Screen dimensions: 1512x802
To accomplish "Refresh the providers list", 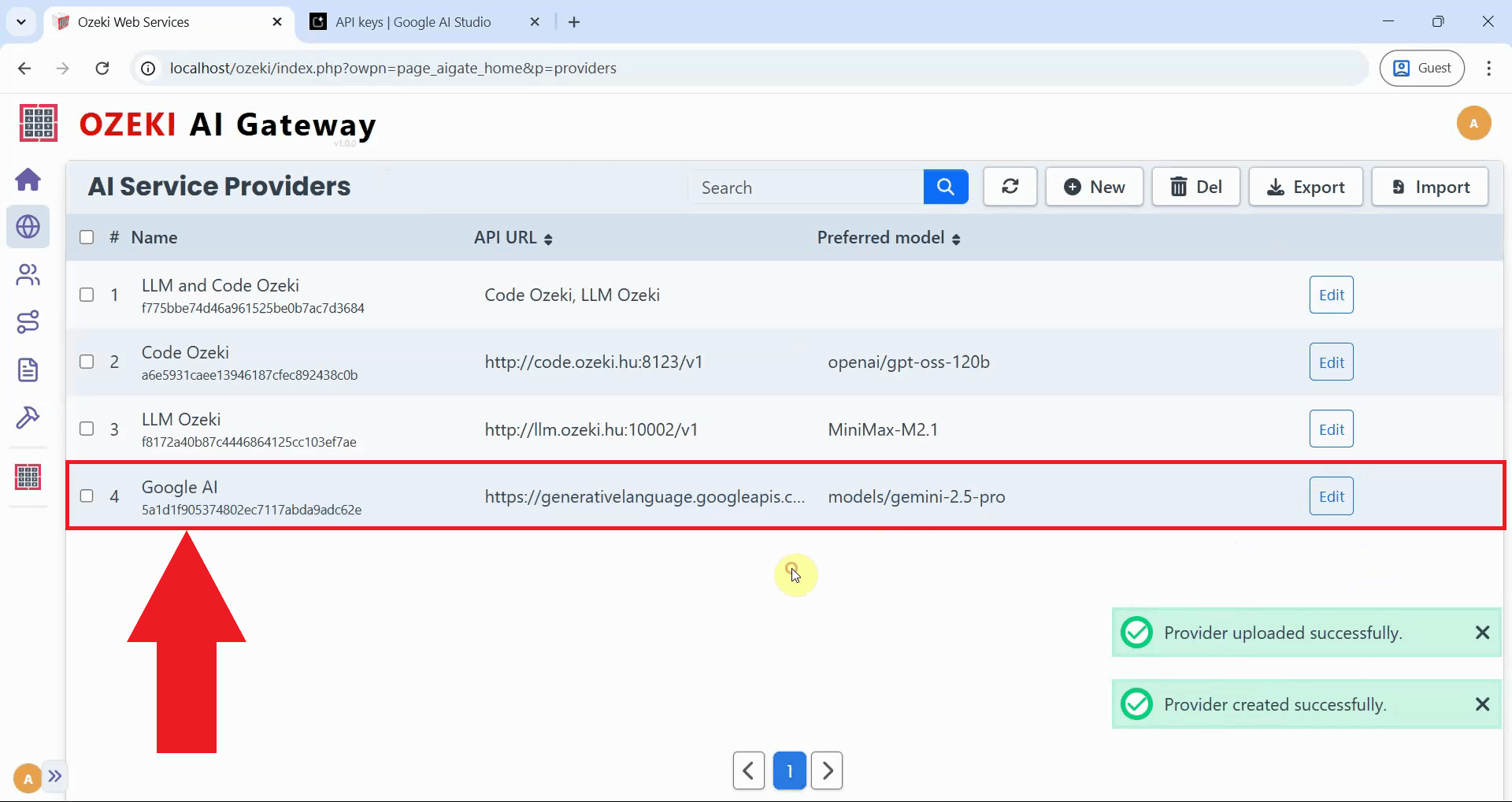I will point(1010,188).
